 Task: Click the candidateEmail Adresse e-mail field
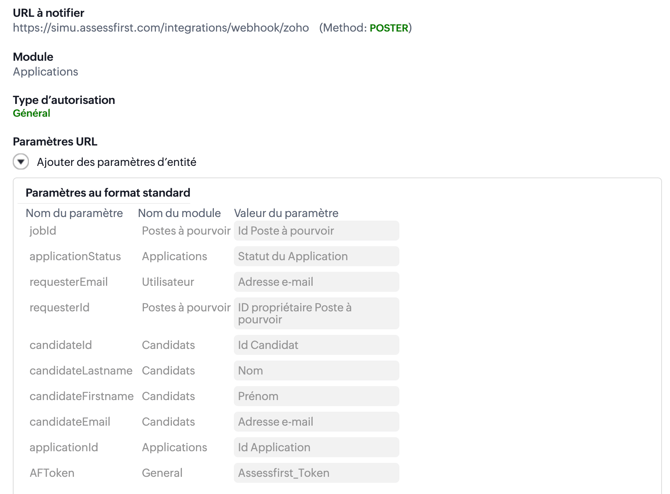pos(316,422)
